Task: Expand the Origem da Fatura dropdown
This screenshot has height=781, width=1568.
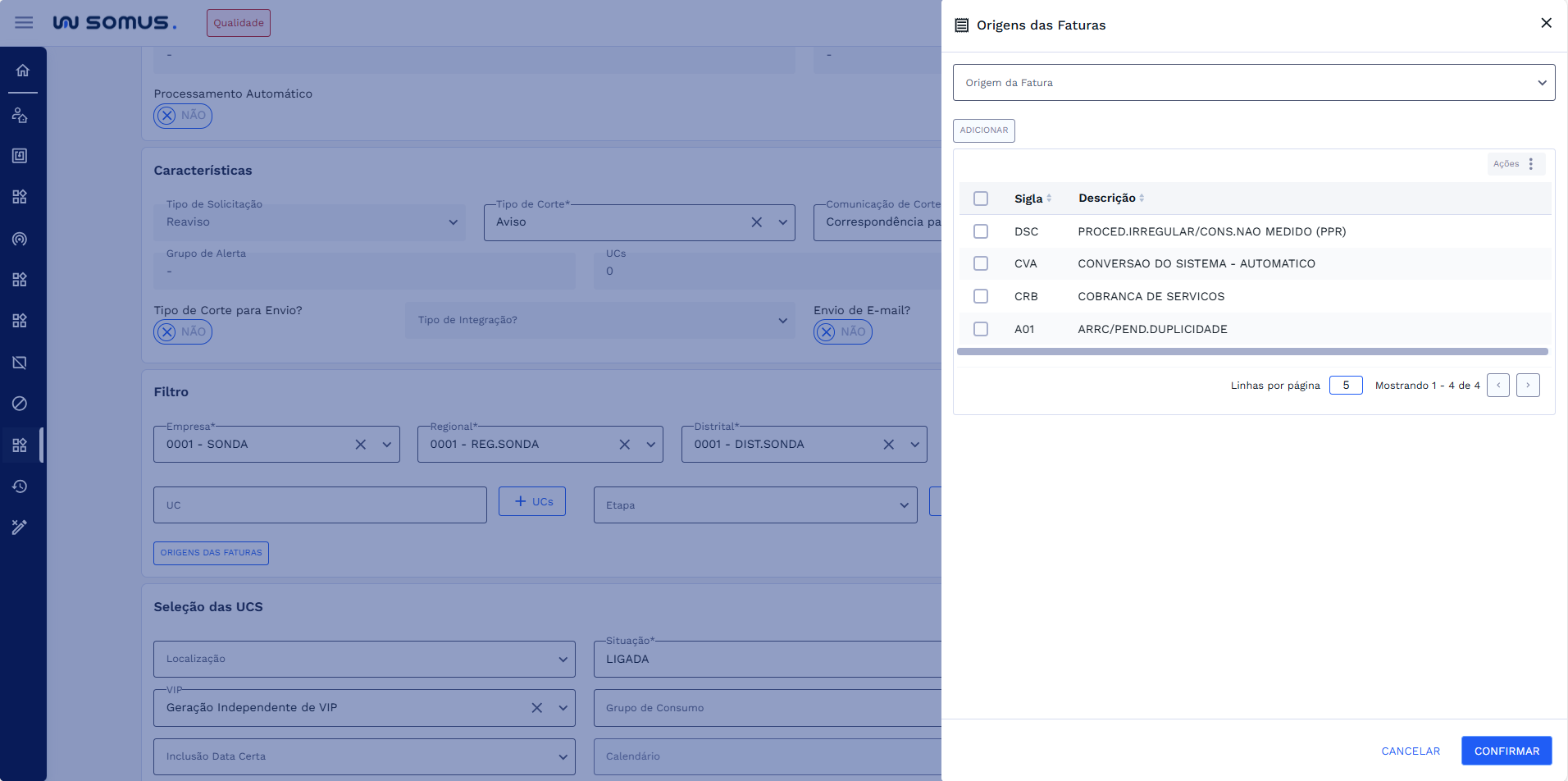Action: (x=1253, y=83)
